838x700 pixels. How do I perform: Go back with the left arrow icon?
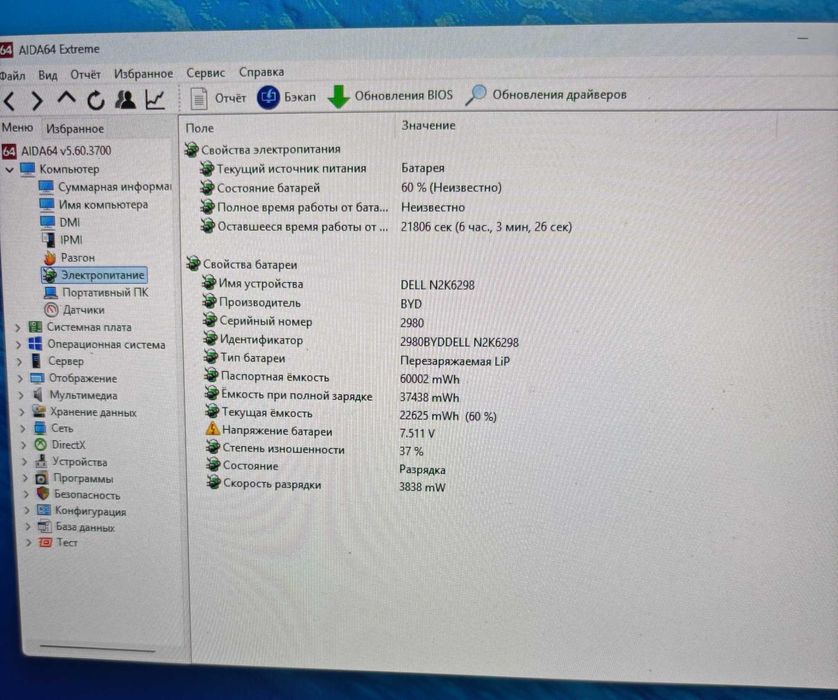pyautogui.click(x=9, y=101)
